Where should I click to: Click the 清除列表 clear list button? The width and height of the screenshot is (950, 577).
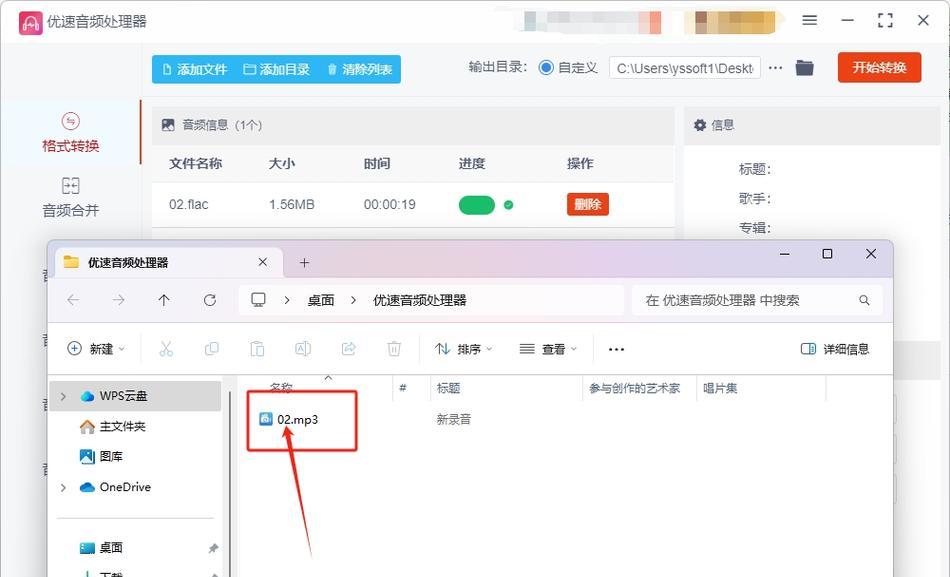point(360,70)
